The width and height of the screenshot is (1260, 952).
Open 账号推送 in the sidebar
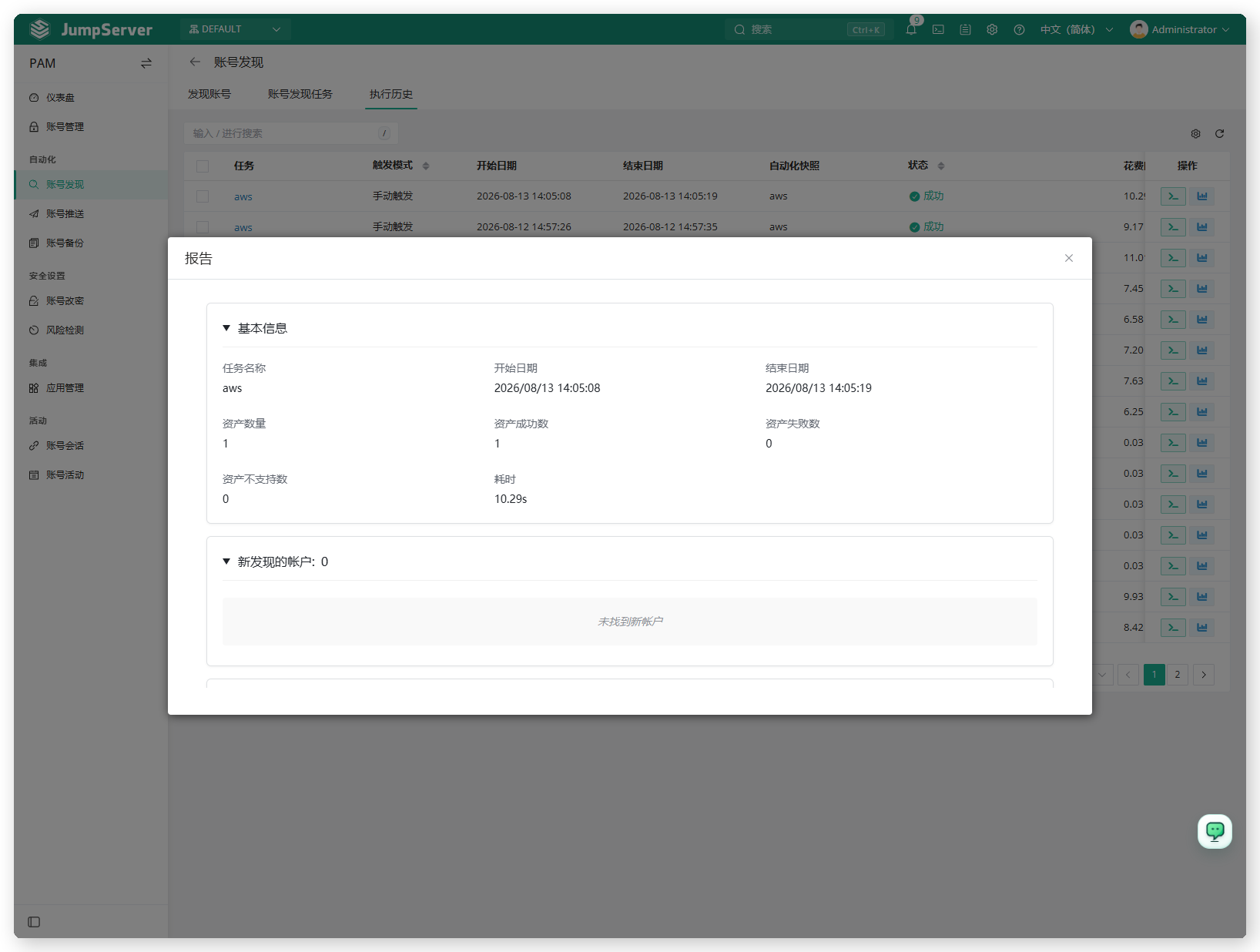tap(91, 214)
